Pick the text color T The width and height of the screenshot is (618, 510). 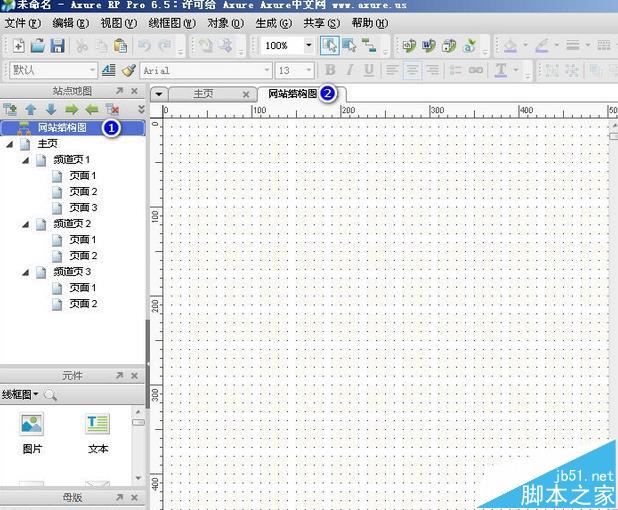pyautogui.click(x=501, y=70)
